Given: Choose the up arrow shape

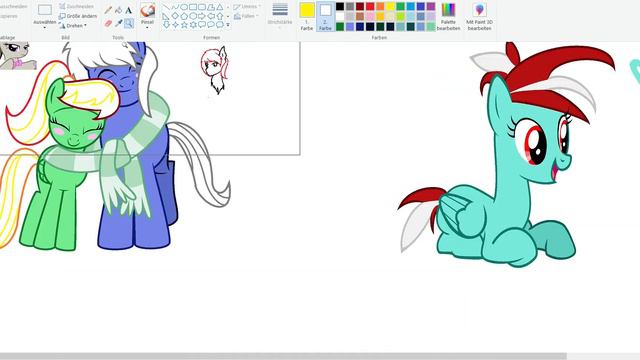Looking at the screenshot, I should [x=220, y=16].
